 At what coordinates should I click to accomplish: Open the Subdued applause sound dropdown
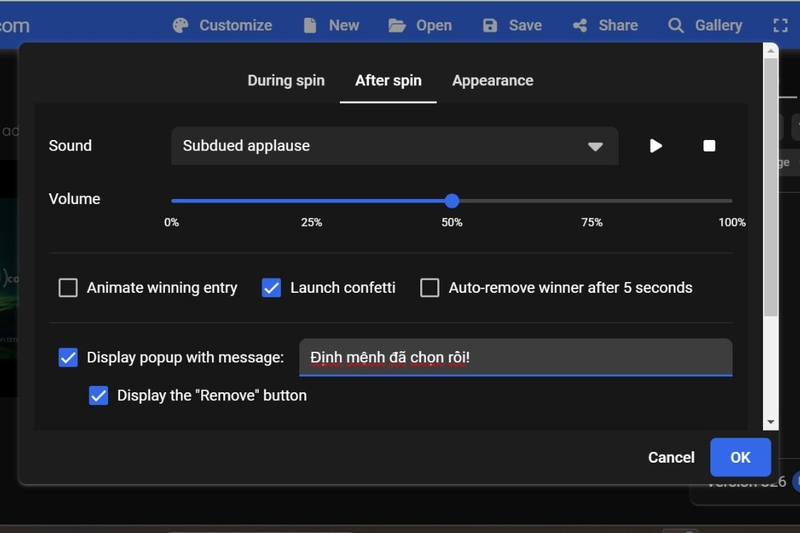click(394, 146)
